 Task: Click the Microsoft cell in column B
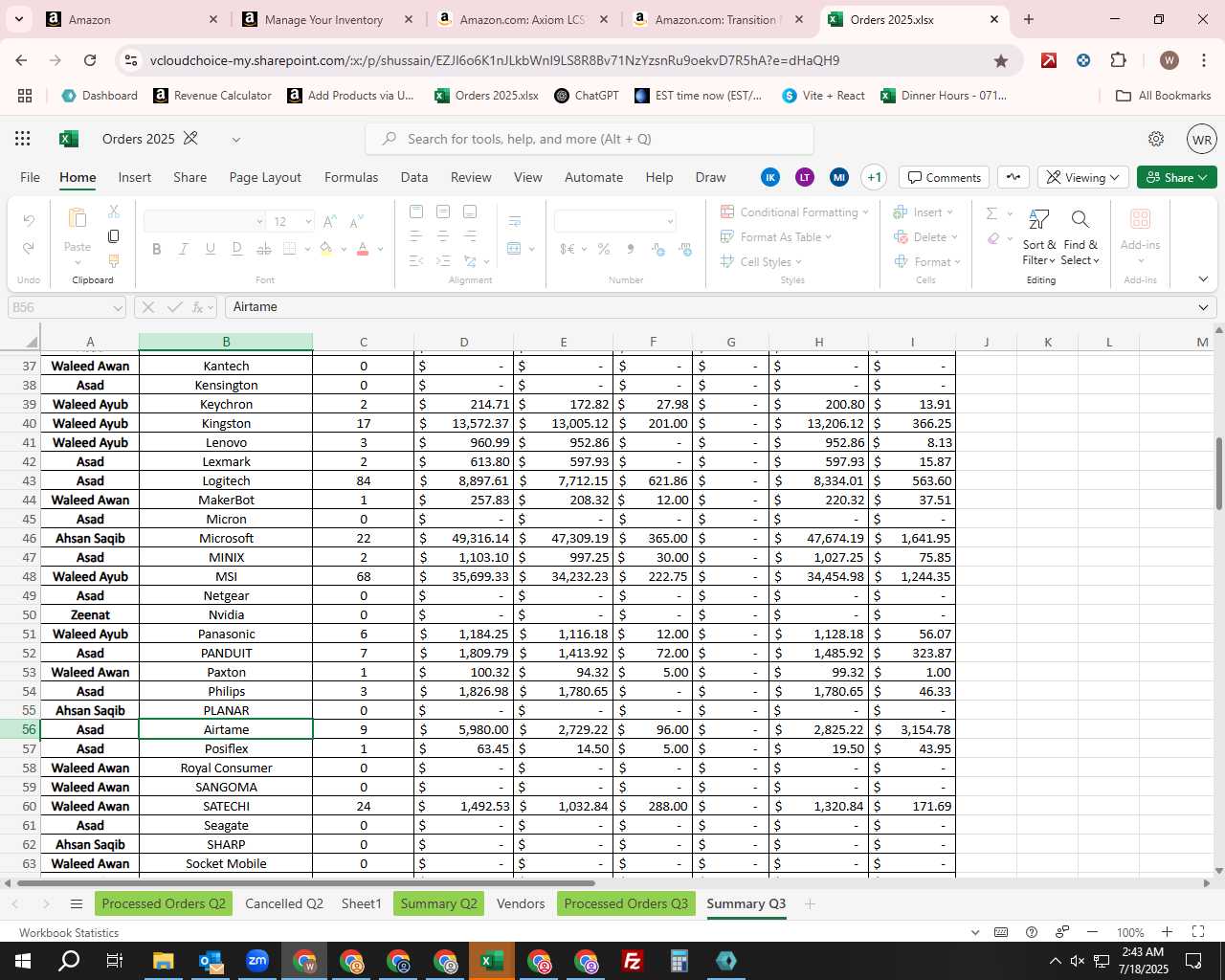[226, 538]
